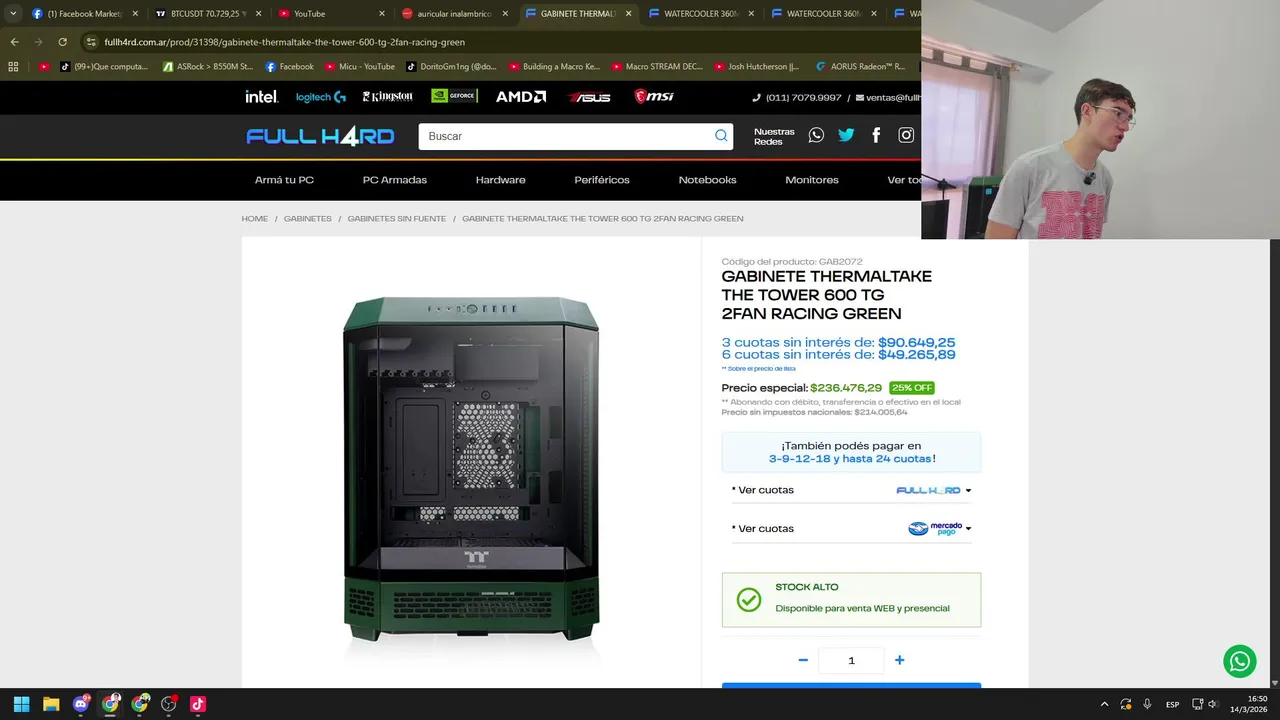Expand Ver cuotas for Mercado Pago
The image size is (1280, 720).
[851, 528]
